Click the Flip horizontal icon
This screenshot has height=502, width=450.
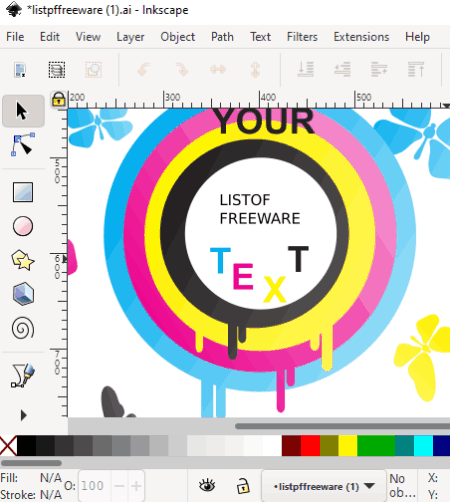pyautogui.click(x=218, y=70)
